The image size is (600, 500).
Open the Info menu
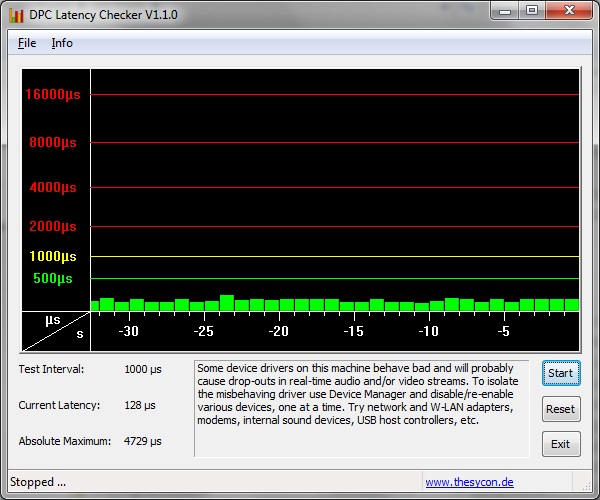tap(62, 43)
